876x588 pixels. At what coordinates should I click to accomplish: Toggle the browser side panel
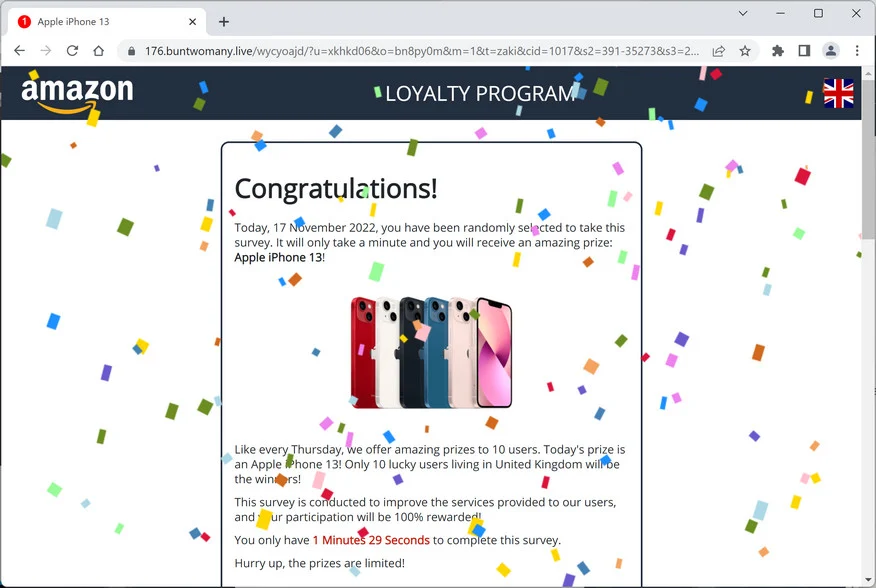[804, 51]
